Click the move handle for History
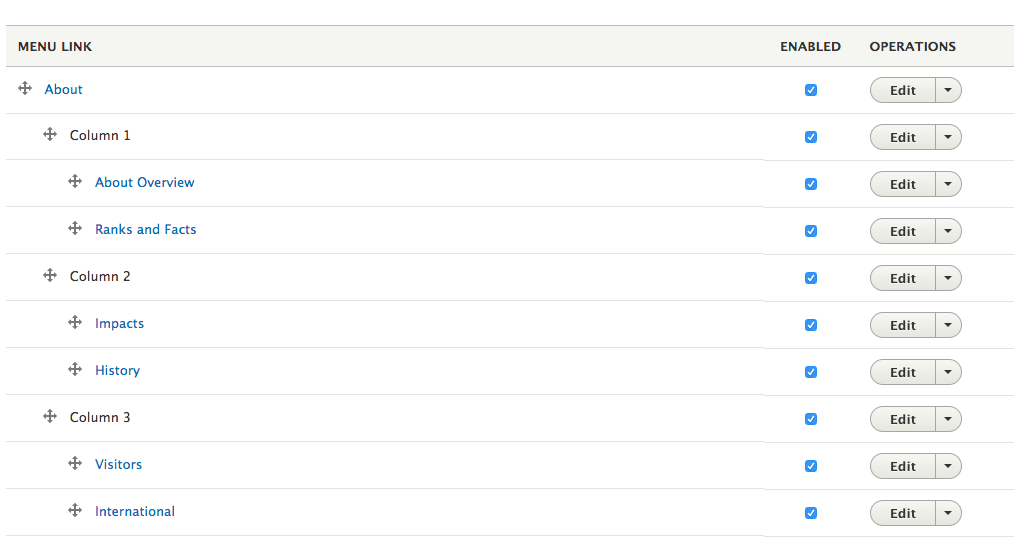Screen dimensions: 1014x538 click(75, 370)
